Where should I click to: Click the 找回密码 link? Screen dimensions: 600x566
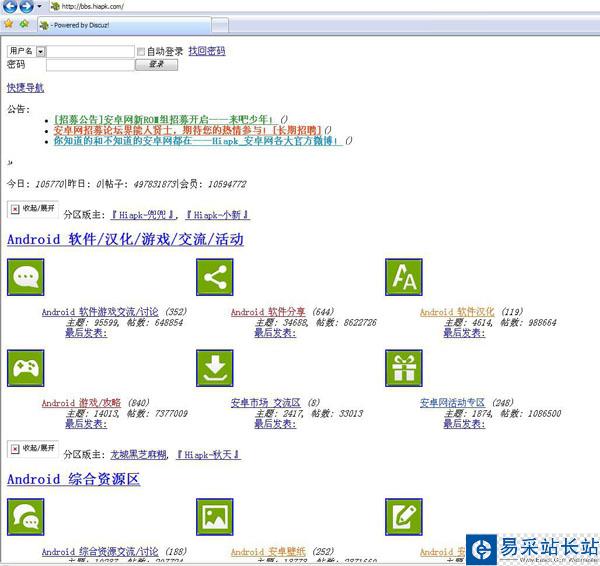(x=207, y=51)
